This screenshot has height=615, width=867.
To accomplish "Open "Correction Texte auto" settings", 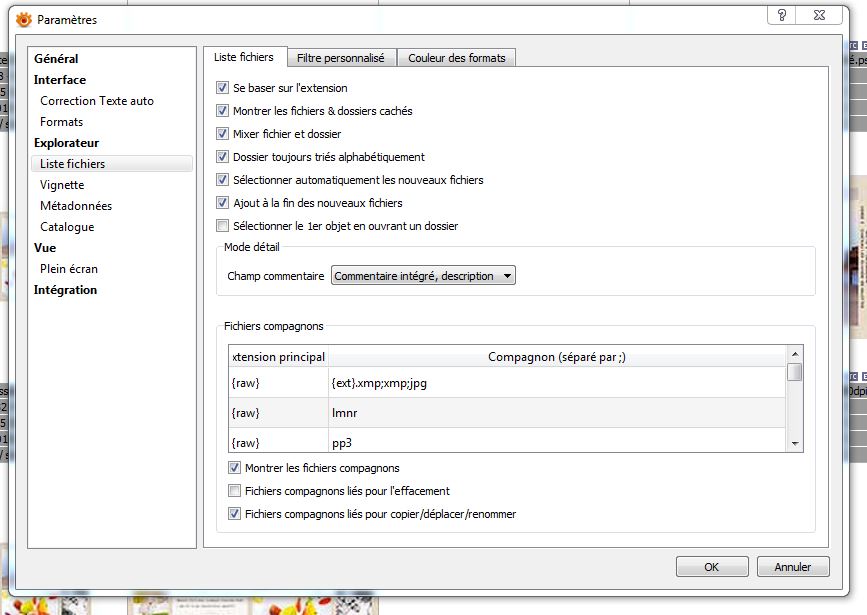I will pyautogui.click(x=97, y=101).
